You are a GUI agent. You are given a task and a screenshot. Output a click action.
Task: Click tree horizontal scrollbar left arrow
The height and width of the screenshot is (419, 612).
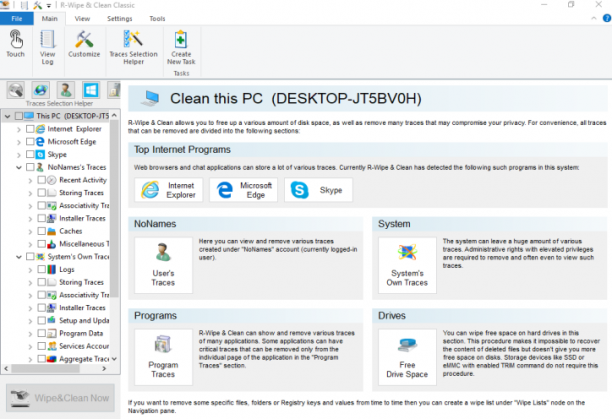[5, 368]
